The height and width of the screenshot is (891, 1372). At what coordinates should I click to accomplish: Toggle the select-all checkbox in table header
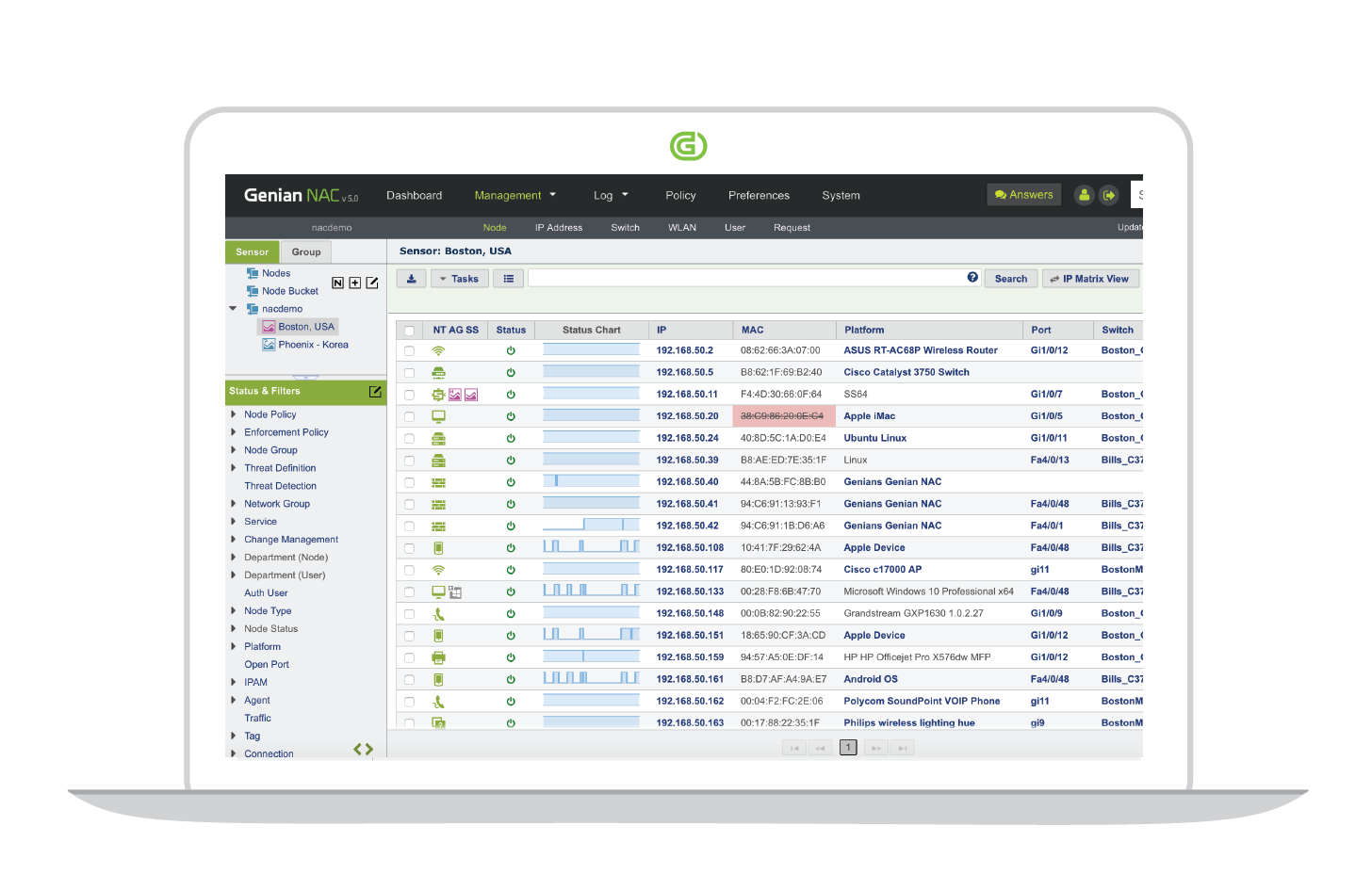[409, 331]
